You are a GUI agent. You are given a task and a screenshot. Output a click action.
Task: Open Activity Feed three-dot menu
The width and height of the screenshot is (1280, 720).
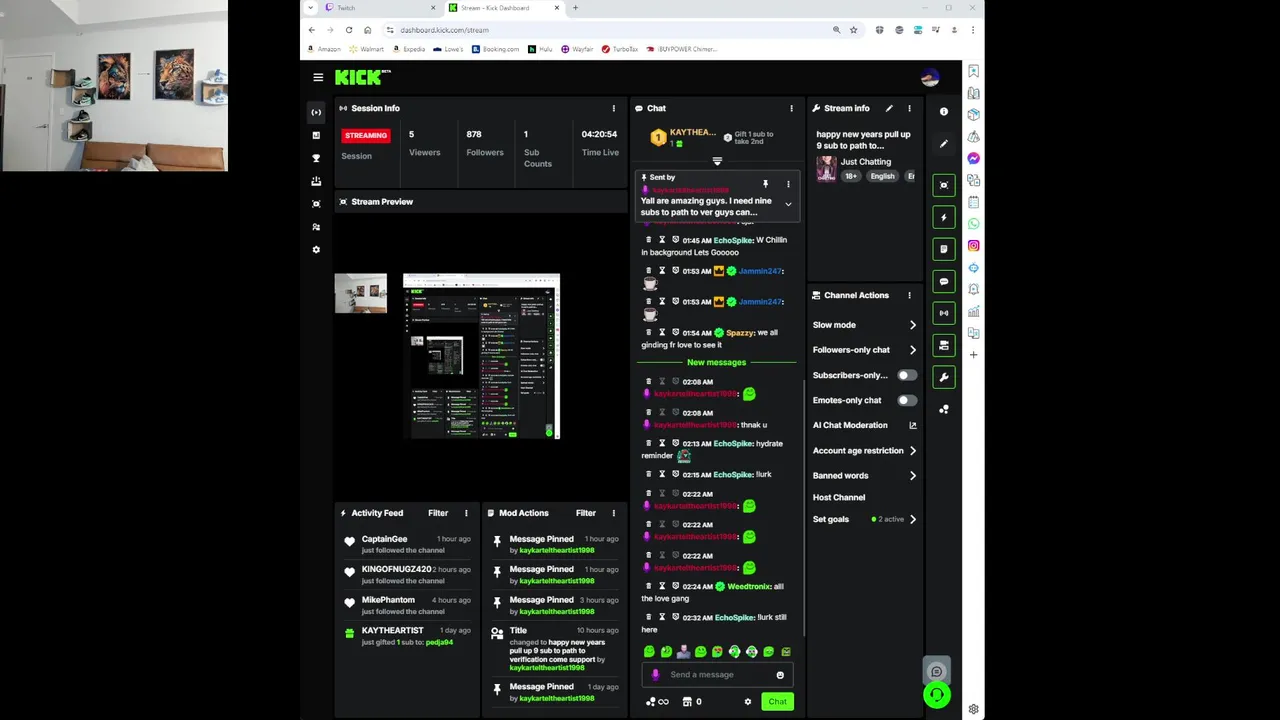[466, 513]
